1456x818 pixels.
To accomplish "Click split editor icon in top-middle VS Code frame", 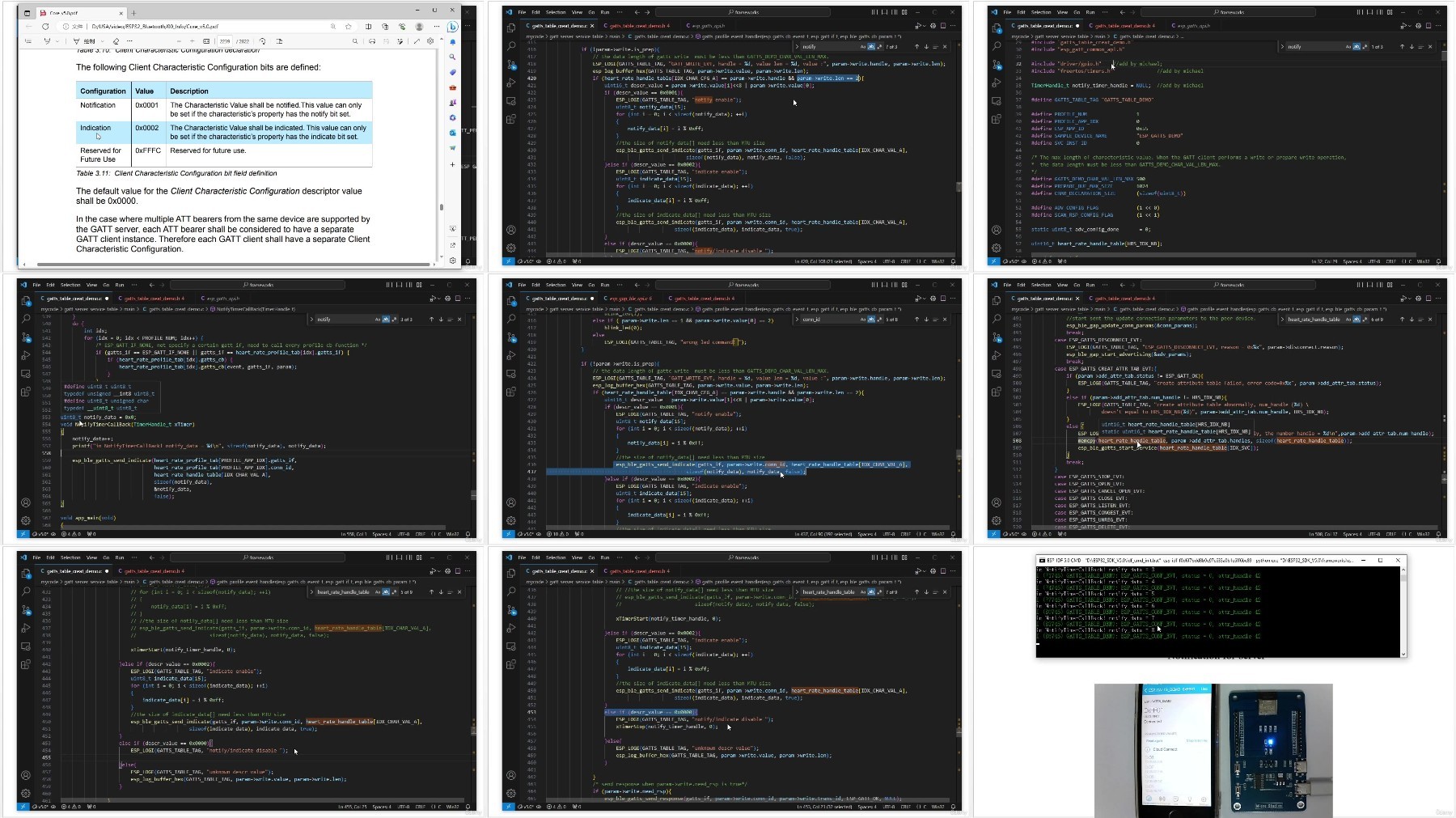I will click(943, 26).
